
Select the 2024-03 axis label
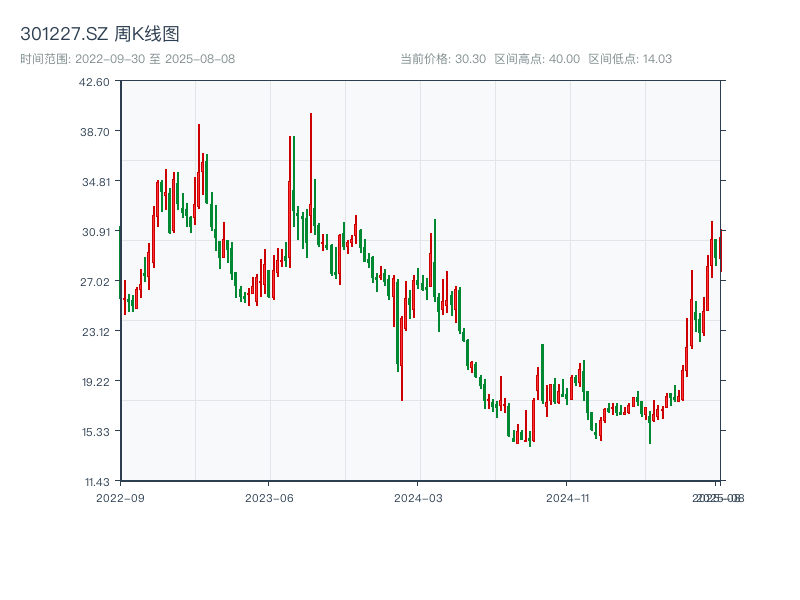(418, 495)
